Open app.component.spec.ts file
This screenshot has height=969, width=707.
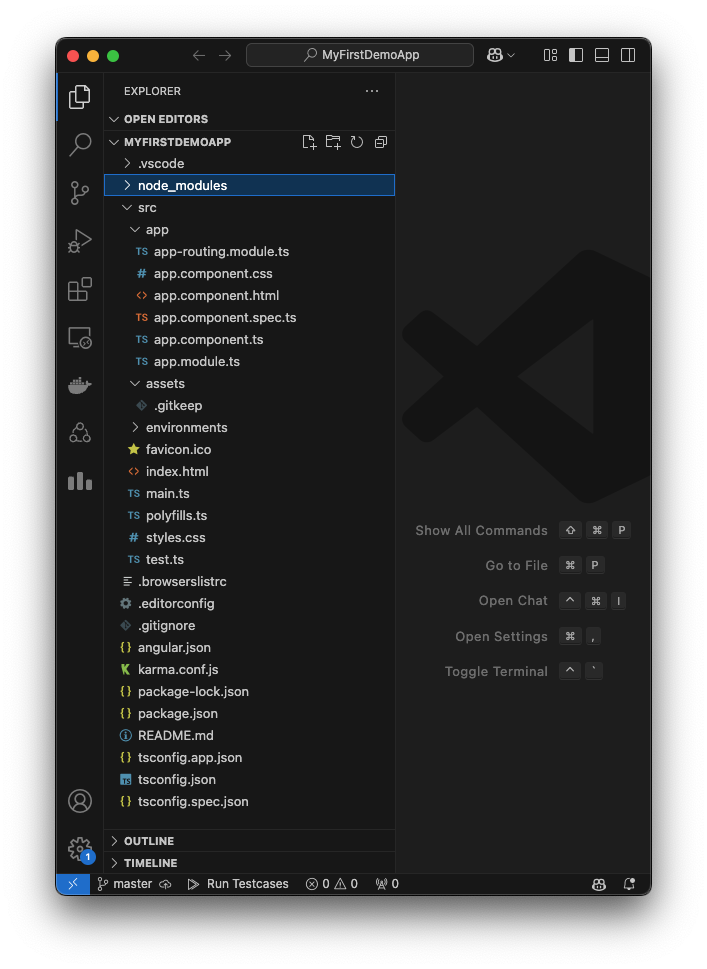250,318
